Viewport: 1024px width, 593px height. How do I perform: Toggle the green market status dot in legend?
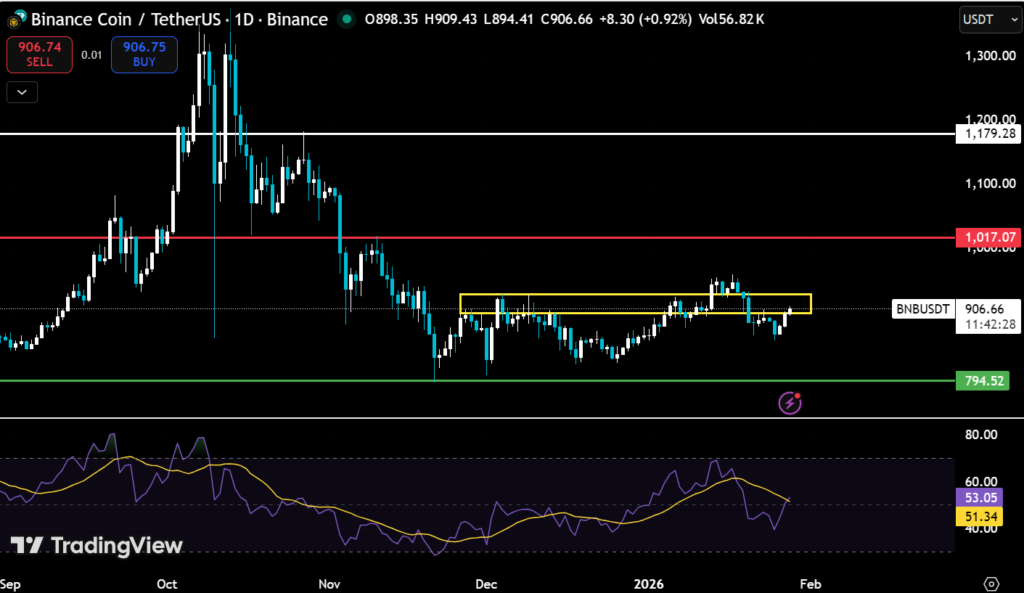[x=345, y=19]
